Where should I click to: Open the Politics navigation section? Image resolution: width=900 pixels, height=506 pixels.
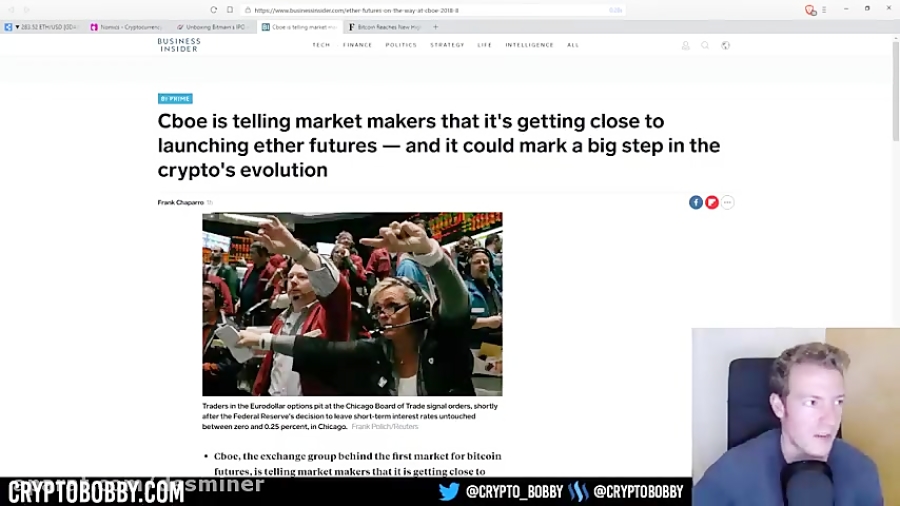tap(401, 45)
